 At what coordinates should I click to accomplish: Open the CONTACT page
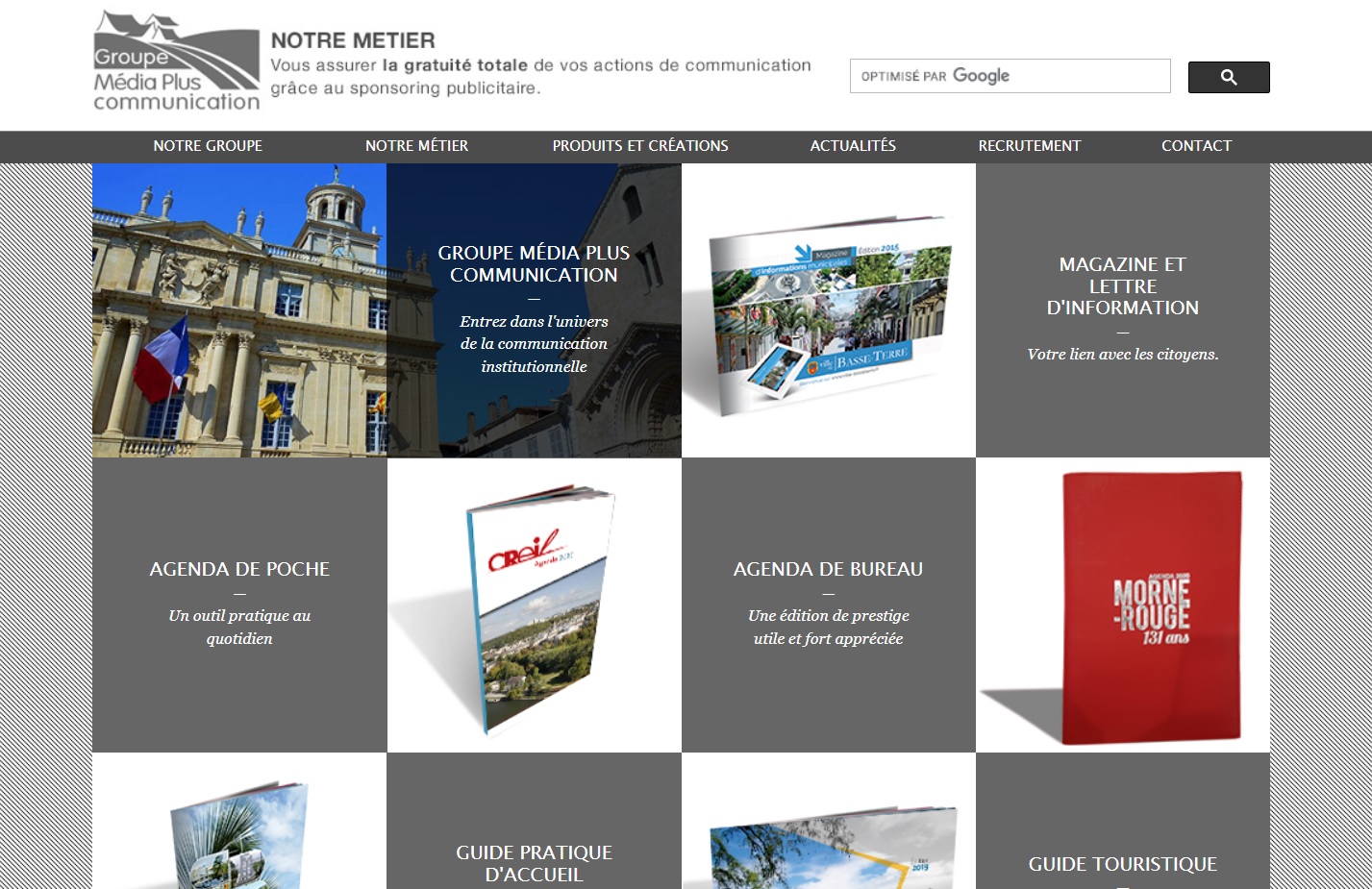(x=1196, y=146)
